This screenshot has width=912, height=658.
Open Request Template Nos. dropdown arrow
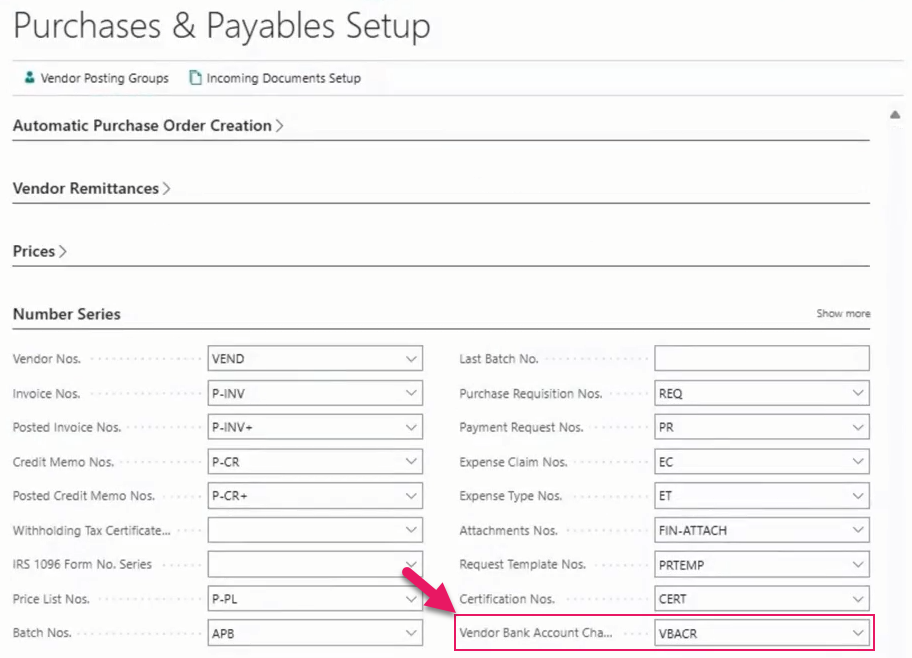[858, 564]
